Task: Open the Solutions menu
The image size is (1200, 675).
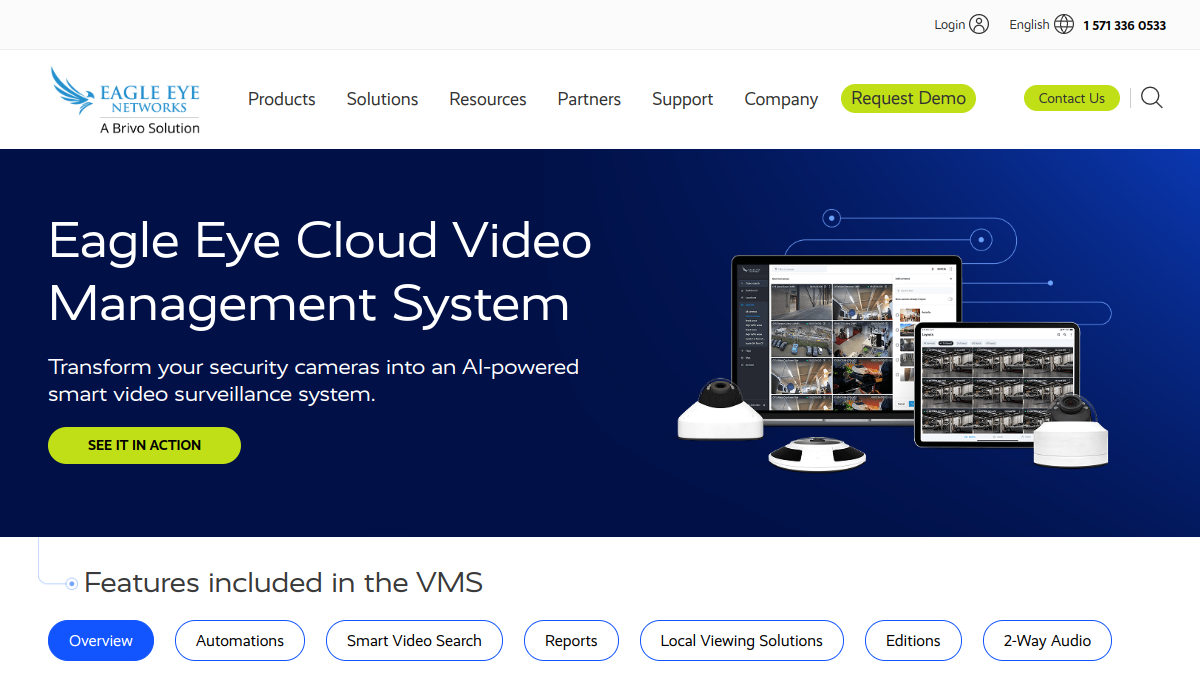Action: pyautogui.click(x=382, y=99)
